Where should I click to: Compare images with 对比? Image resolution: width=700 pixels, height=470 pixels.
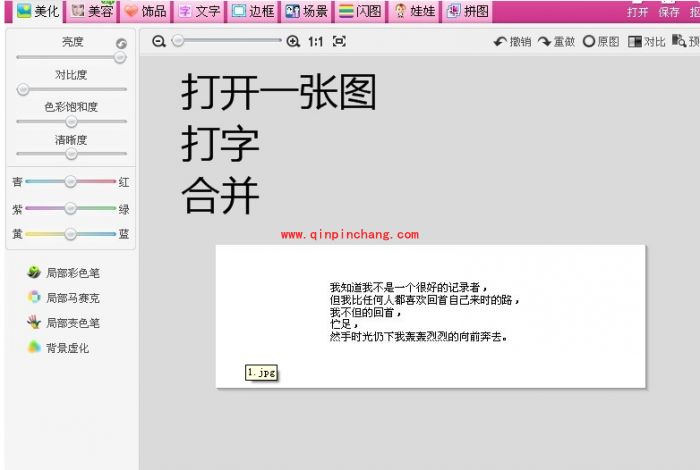tap(646, 42)
